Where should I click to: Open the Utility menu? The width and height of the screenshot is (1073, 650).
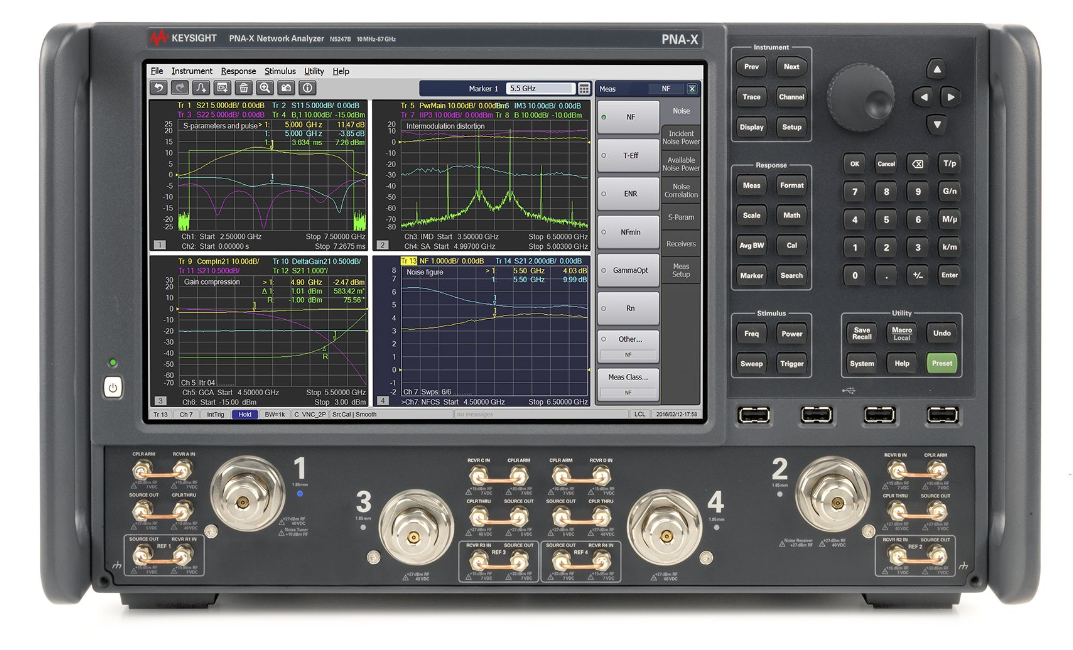314,71
